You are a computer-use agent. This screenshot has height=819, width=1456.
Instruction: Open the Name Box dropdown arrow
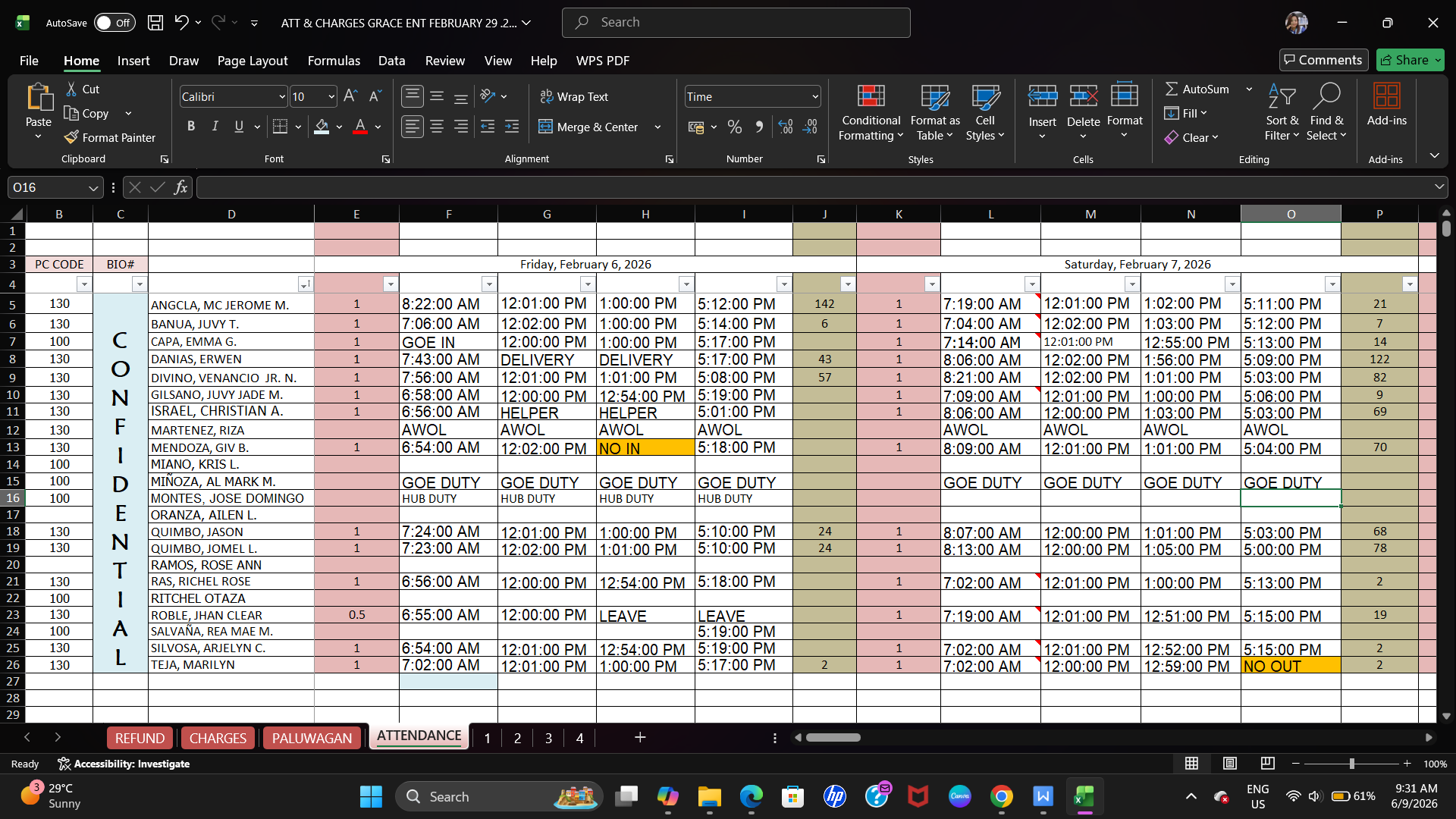click(x=93, y=187)
